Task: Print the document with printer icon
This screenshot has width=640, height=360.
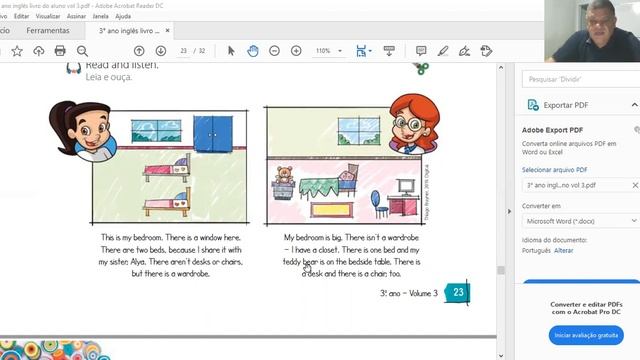Action: (60, 51)
